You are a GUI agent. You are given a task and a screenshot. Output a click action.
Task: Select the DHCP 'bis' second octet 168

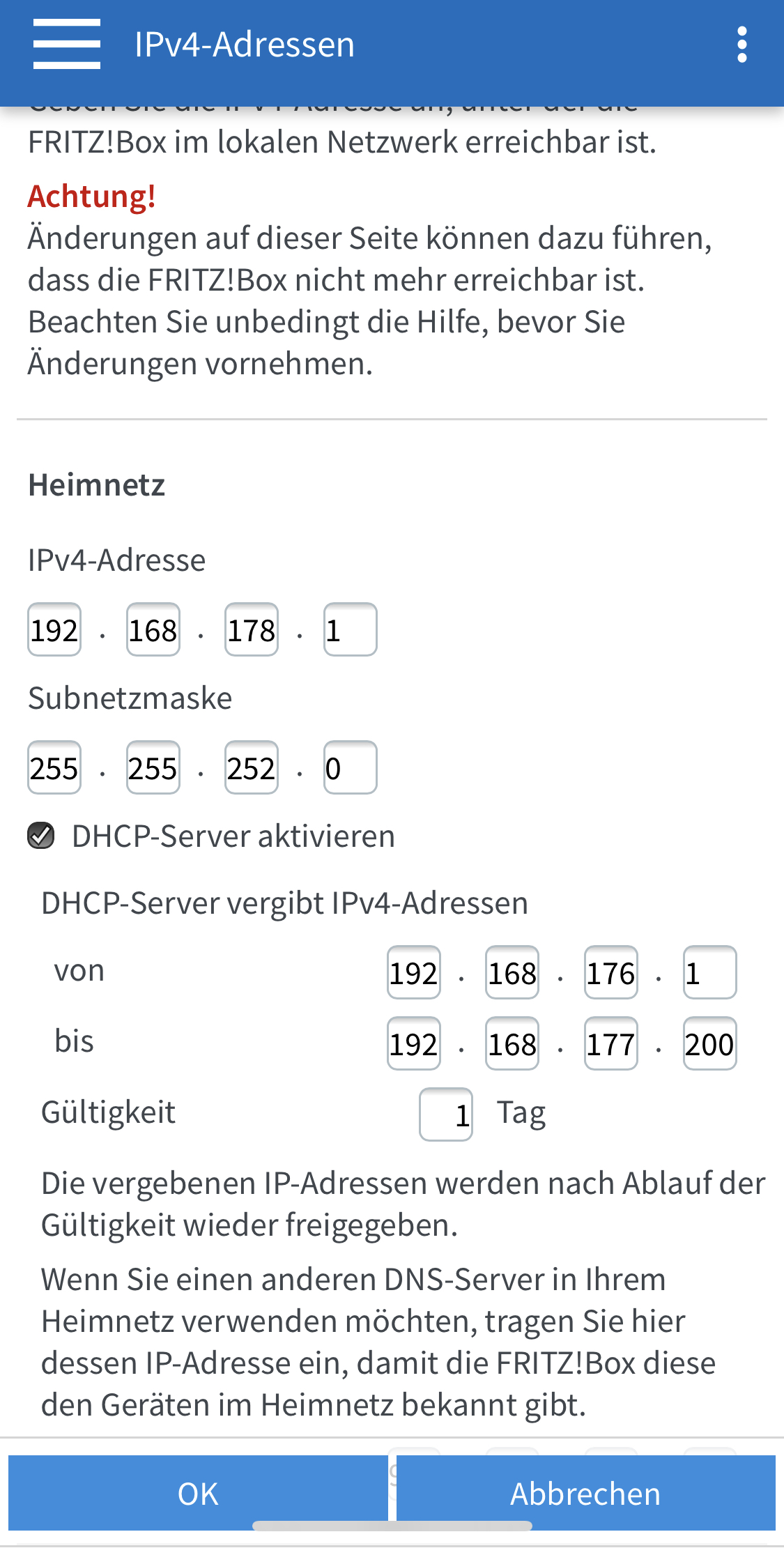[512, 1043]
